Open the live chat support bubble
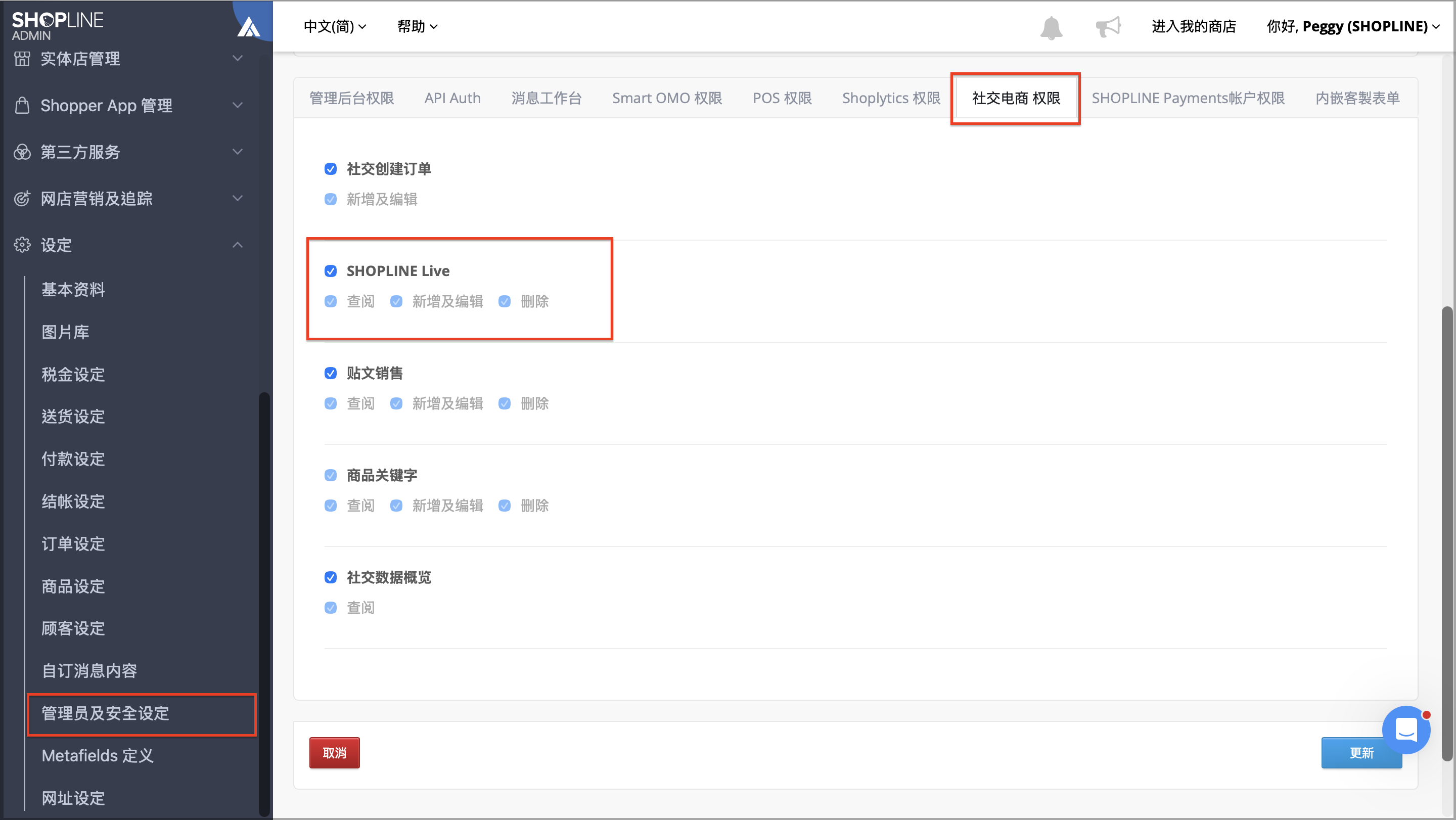Screen dimensions: 1456x820 [1405, 729]
